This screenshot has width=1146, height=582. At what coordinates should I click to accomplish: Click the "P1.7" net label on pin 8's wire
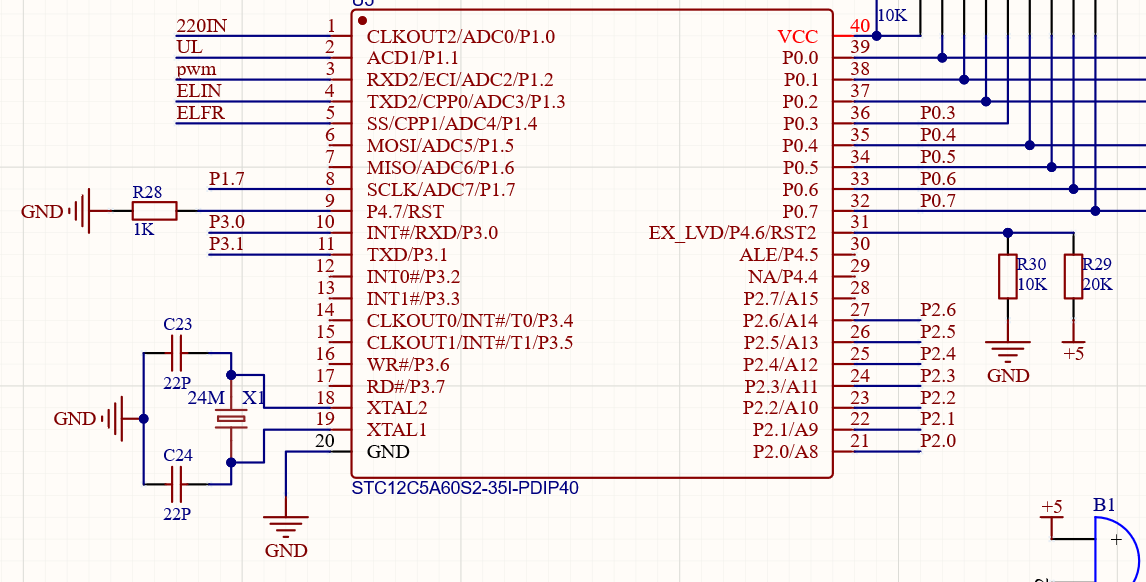tap(227, 179)
